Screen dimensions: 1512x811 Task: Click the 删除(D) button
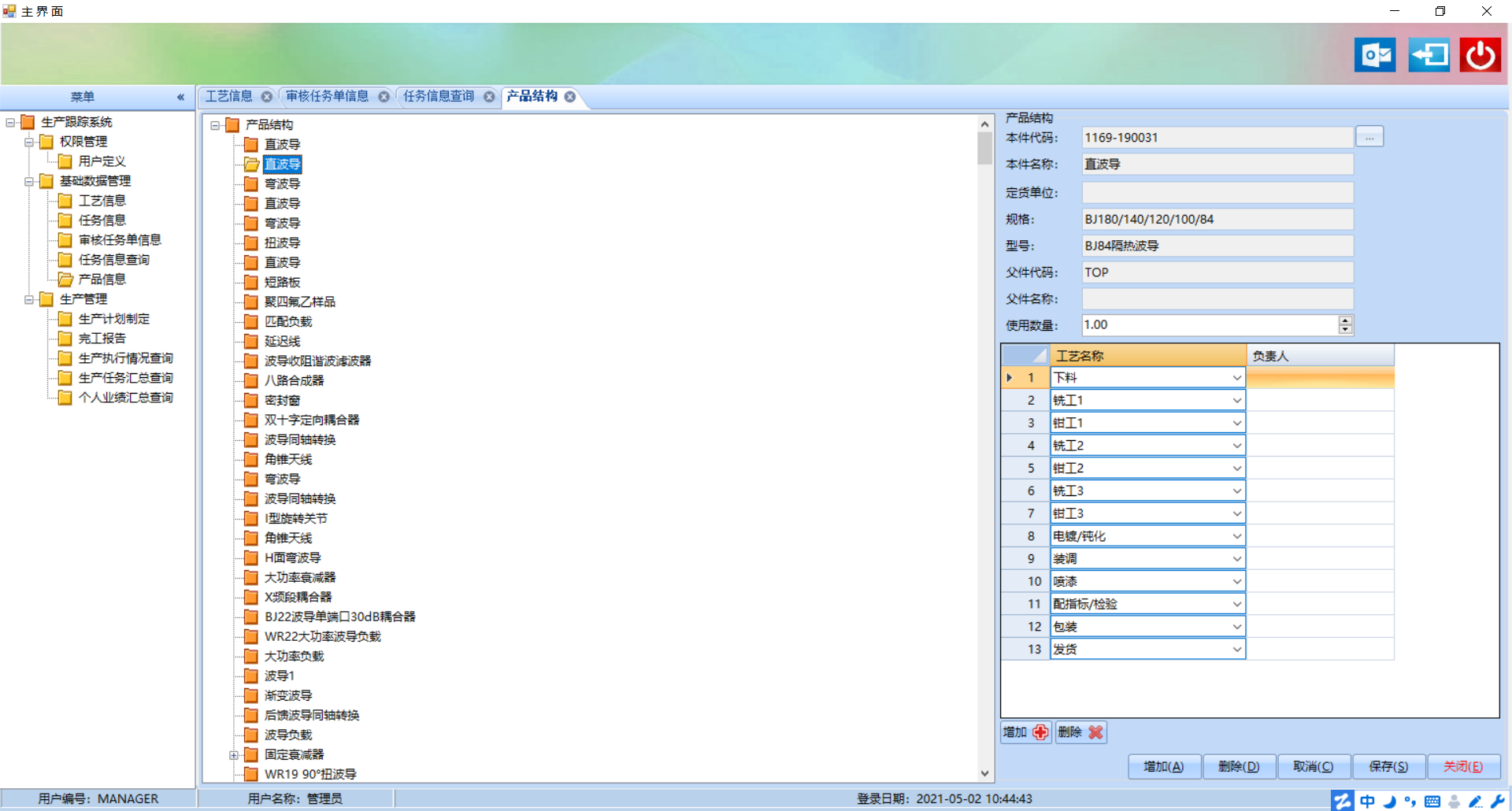click(x=1239, y=766)
